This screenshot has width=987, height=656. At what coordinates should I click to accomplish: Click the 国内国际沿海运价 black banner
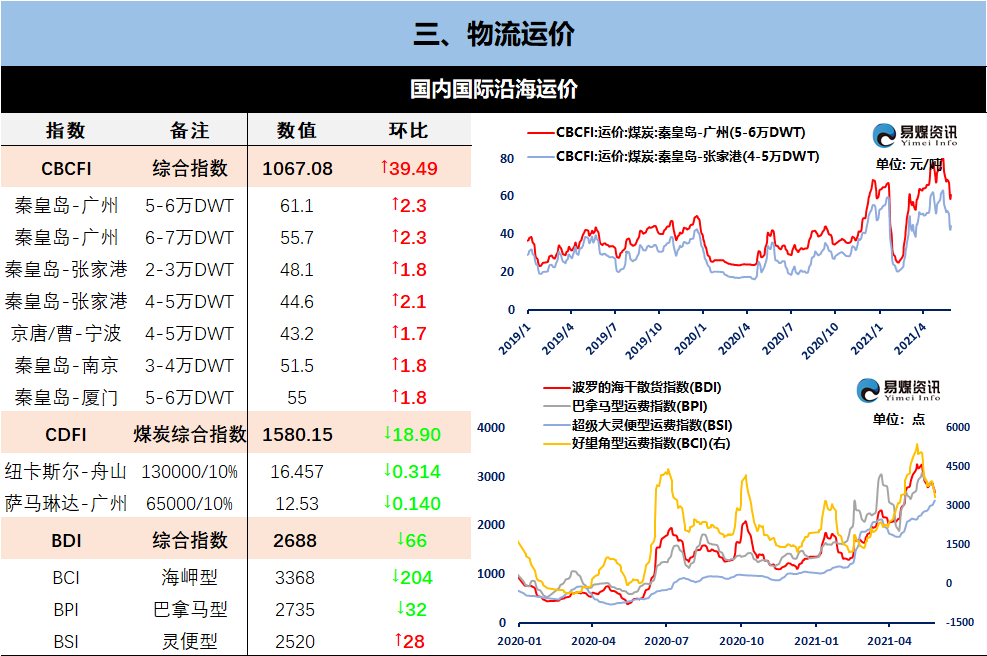pyautogui.click(x=494, y=89)
